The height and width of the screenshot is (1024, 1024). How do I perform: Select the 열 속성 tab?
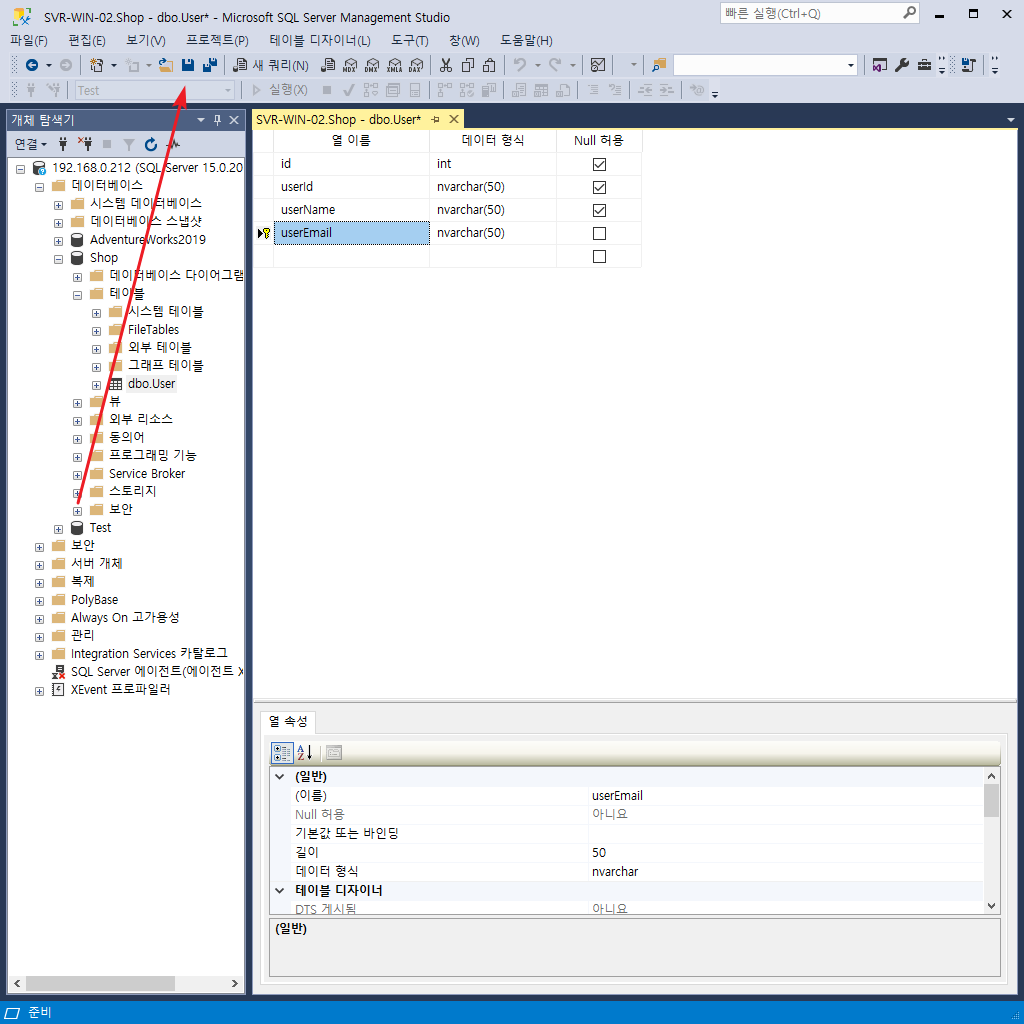click(288, 721)
